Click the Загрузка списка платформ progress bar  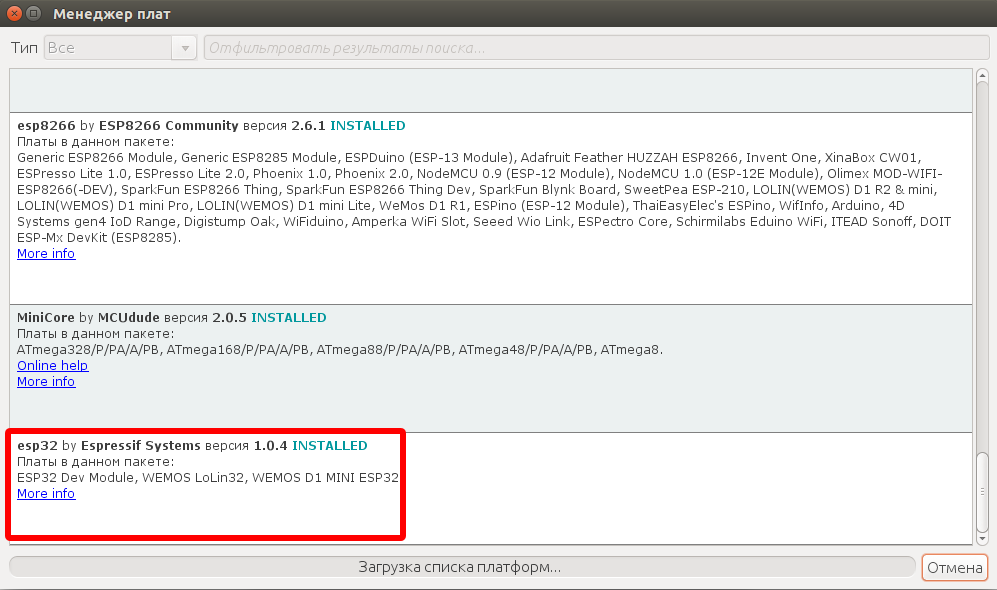click(460, 567)
